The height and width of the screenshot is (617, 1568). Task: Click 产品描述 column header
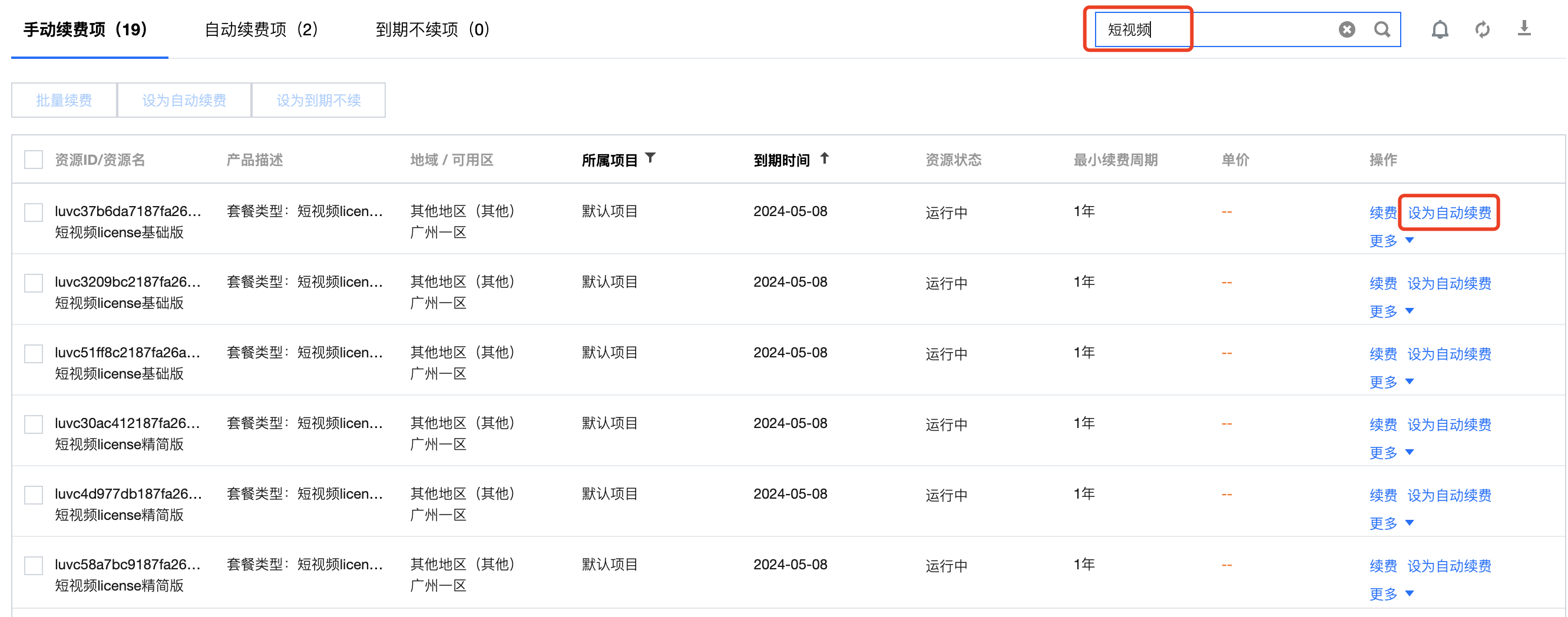tap(254, 160)
